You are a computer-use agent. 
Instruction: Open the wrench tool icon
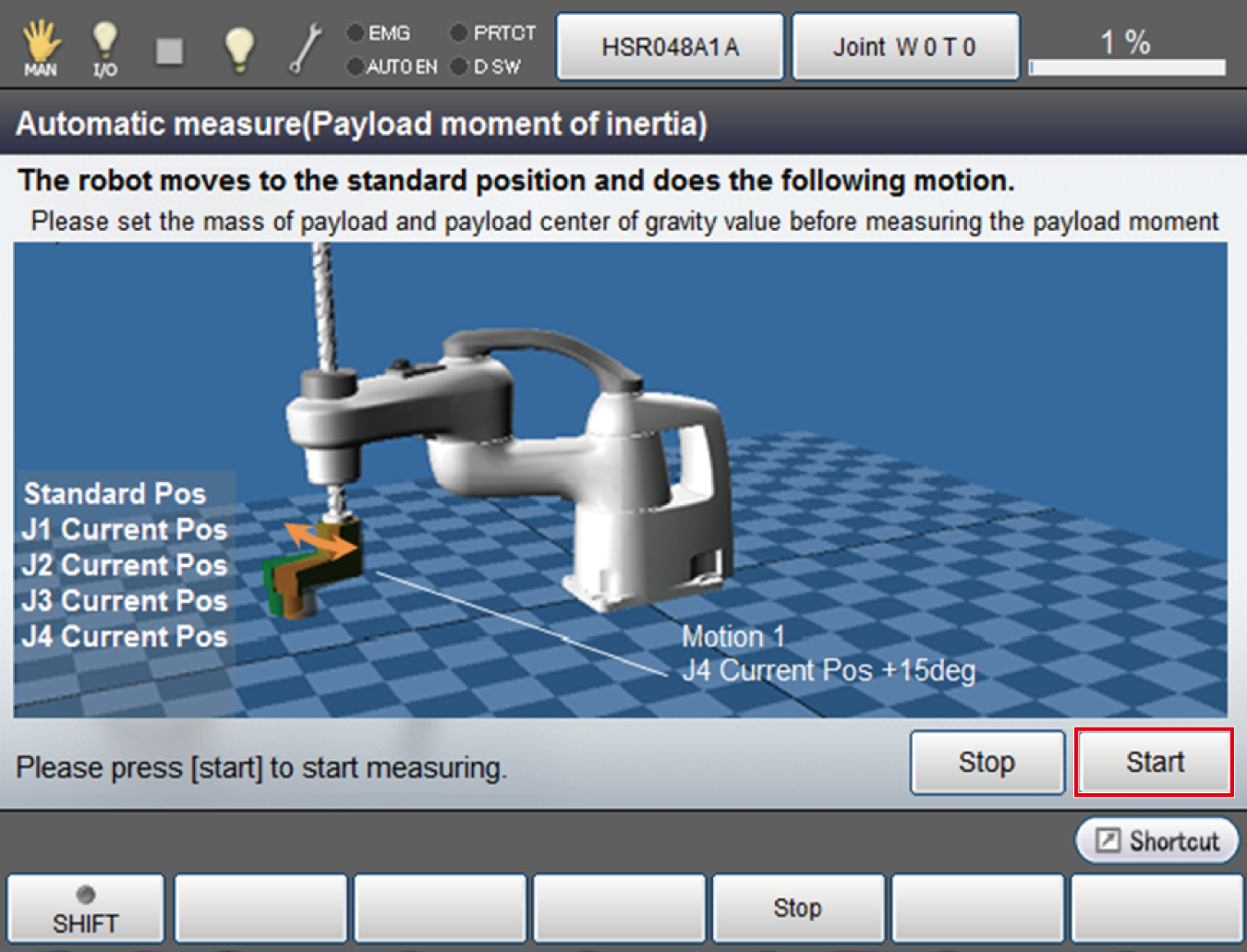click(x=304, y=48)
